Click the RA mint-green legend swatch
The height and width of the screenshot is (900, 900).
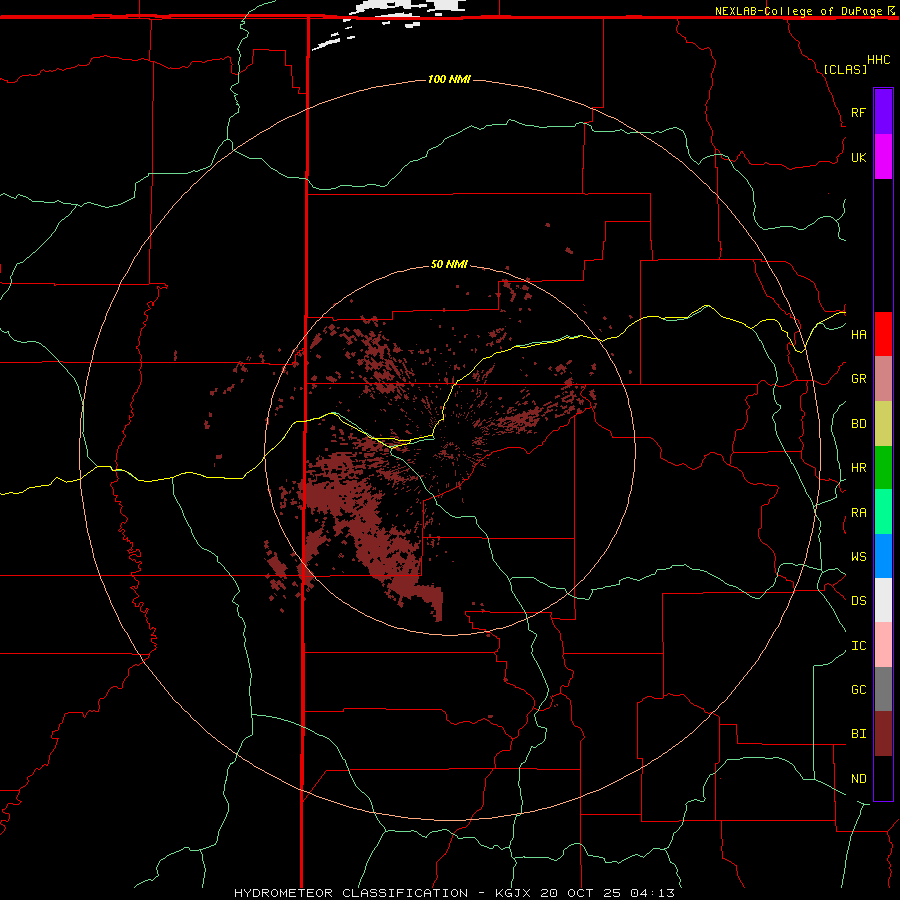(883, 512)
